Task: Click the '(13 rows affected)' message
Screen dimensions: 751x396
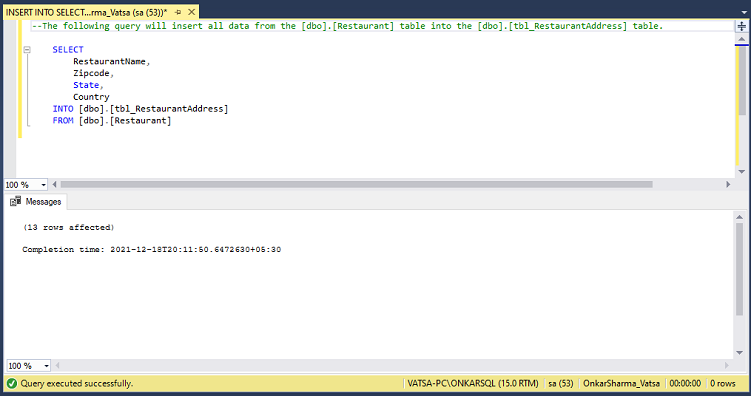Action: pyautogui.click(x=68, y=227)
